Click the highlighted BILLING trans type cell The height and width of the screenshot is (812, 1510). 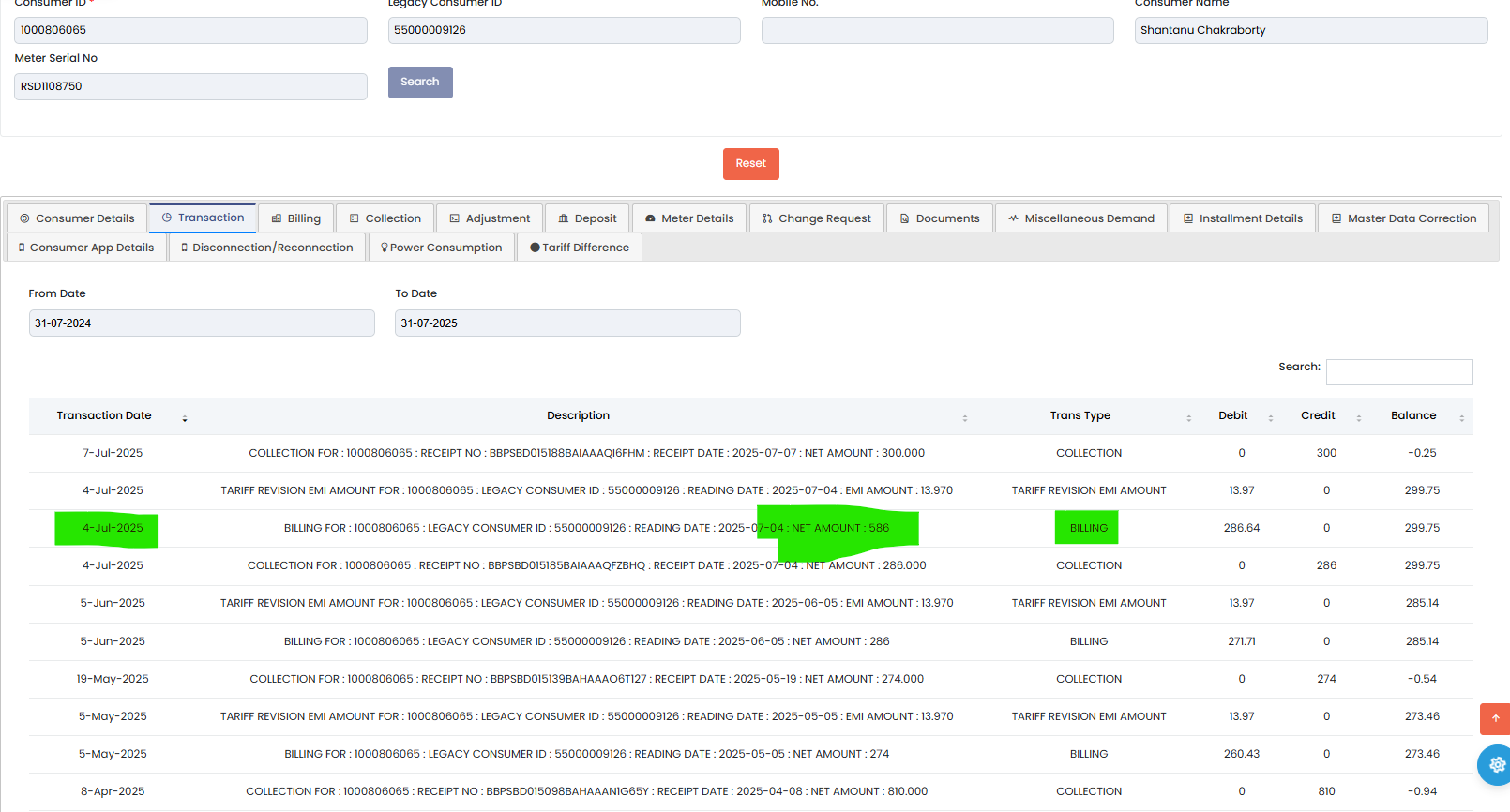pyautogui.click(x=1089, y=528)
